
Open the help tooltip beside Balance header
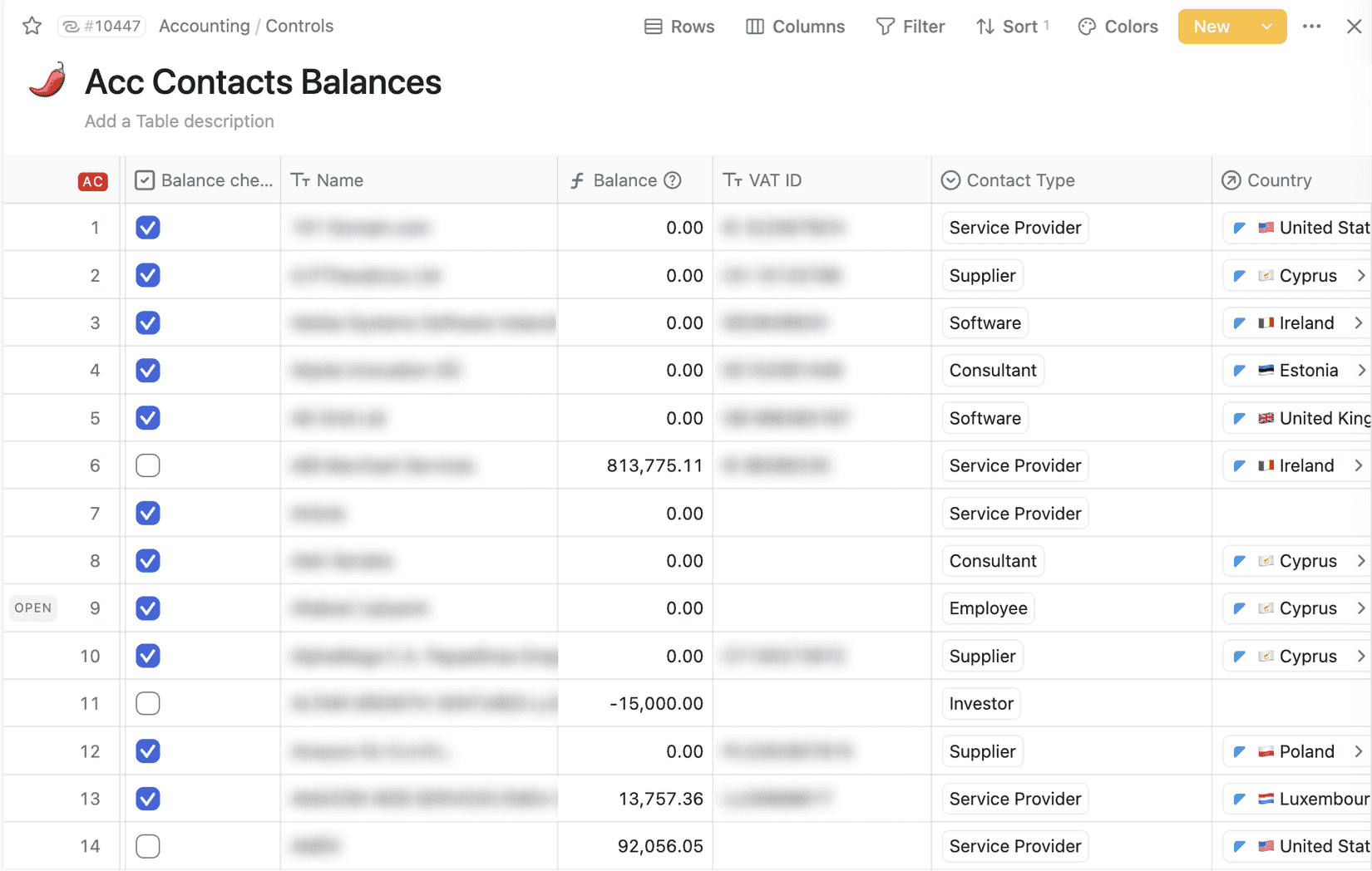coord(672,180)
